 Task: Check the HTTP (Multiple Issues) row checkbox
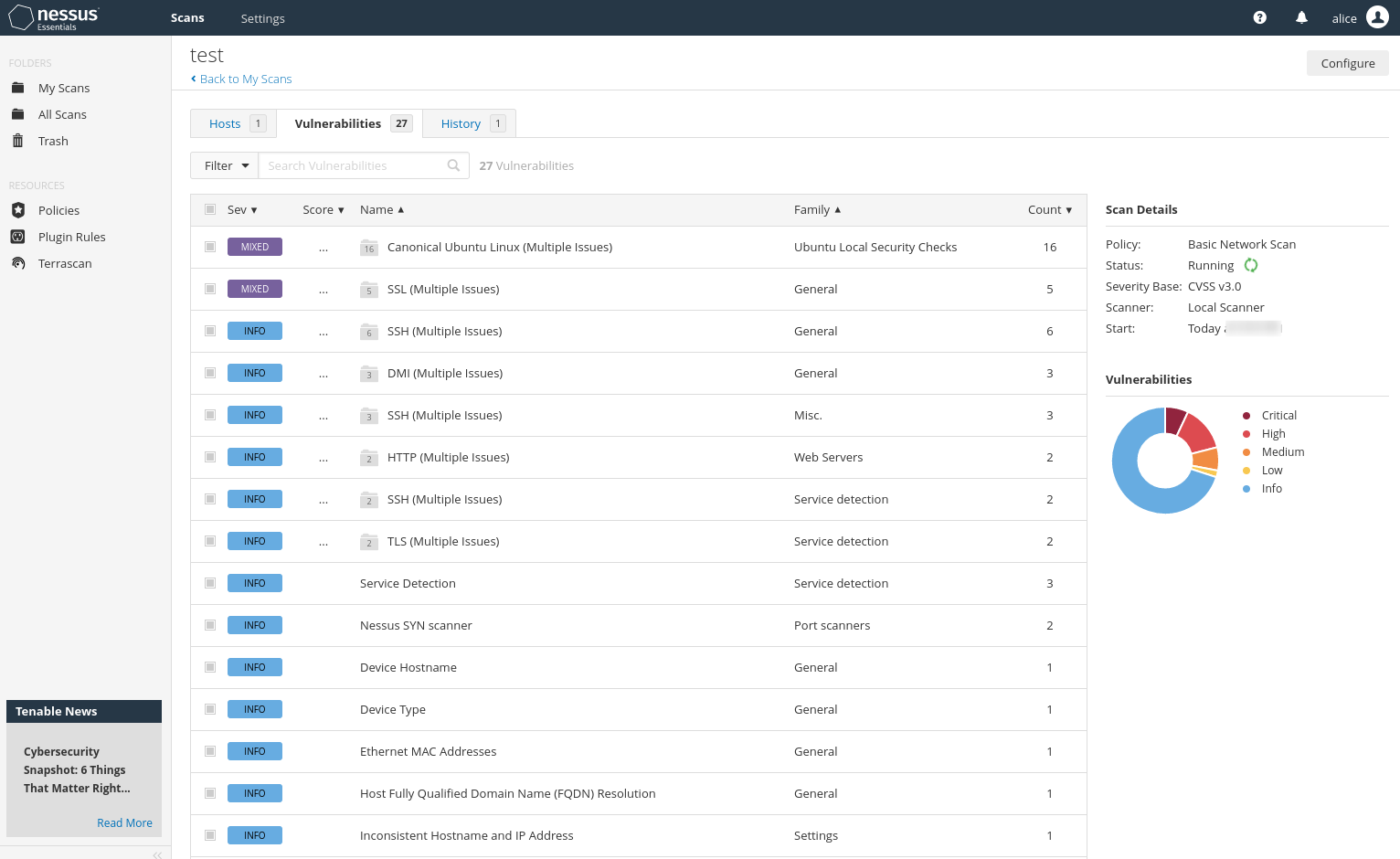210,457
